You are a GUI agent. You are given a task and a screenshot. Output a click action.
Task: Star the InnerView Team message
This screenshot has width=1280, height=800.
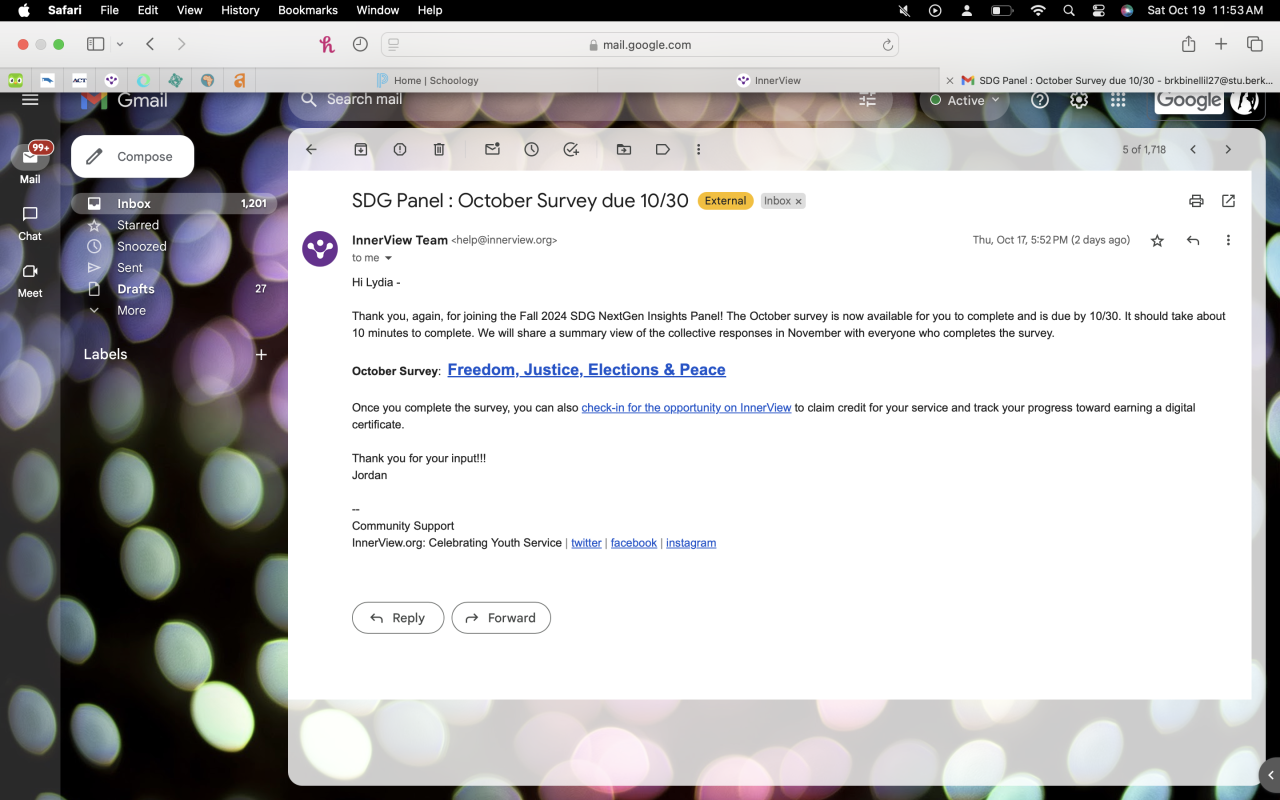[x=1157, y=241]
